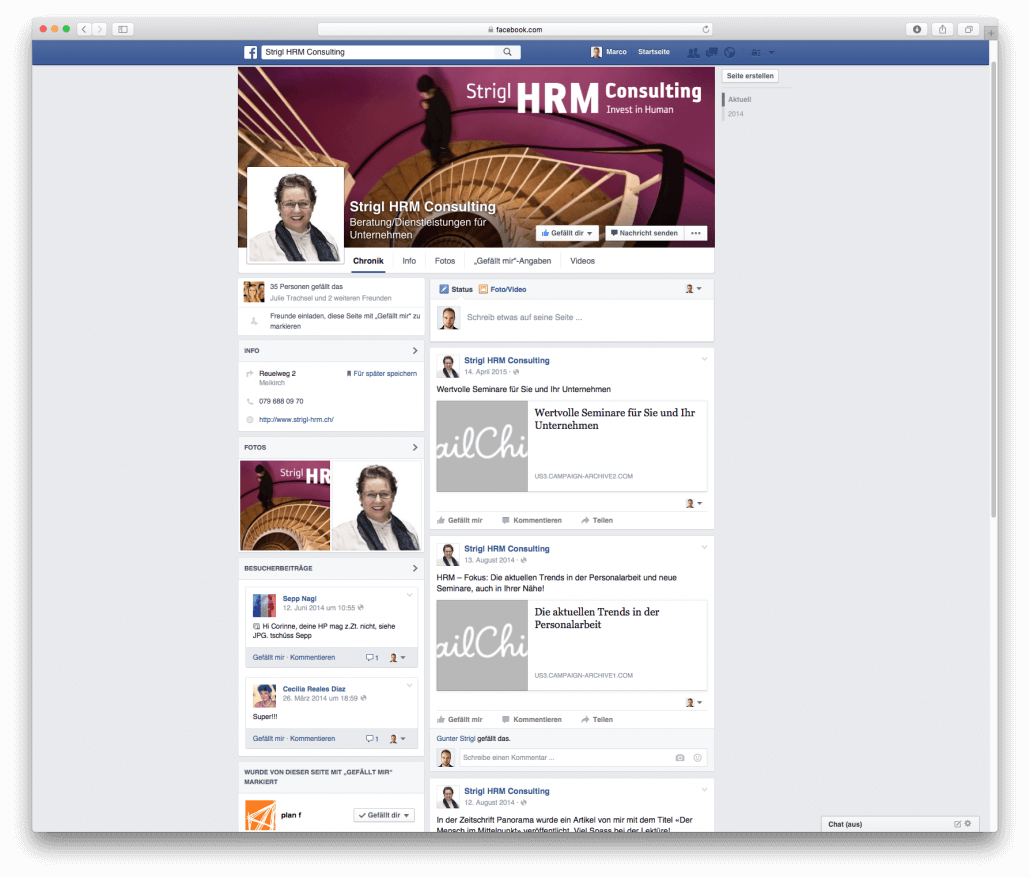Click the Schreib etwas auf seine Seite field
Screen dimensions: 1030x878
tap(524, 317)
